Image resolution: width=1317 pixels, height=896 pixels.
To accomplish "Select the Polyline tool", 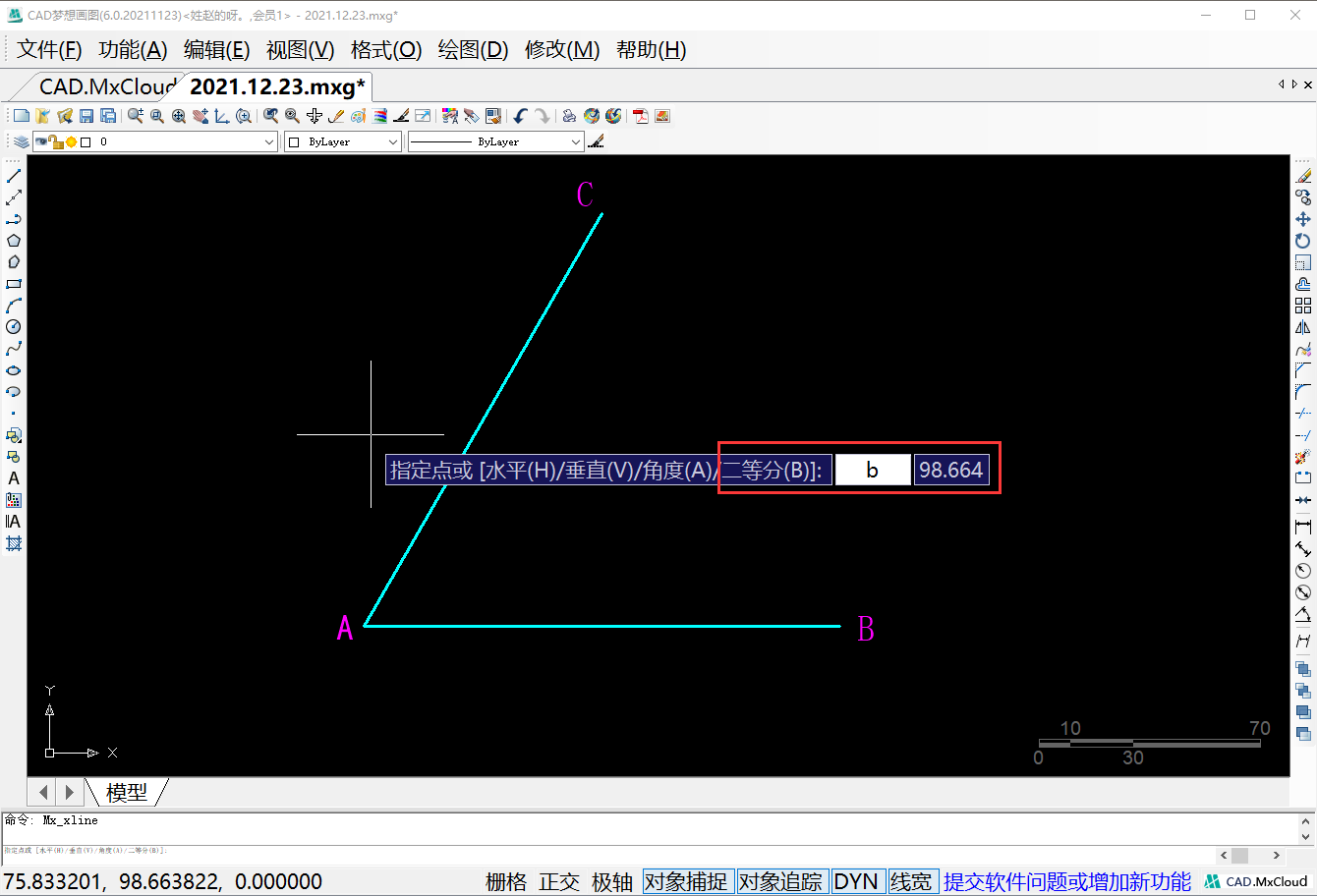I will [14, 219].
